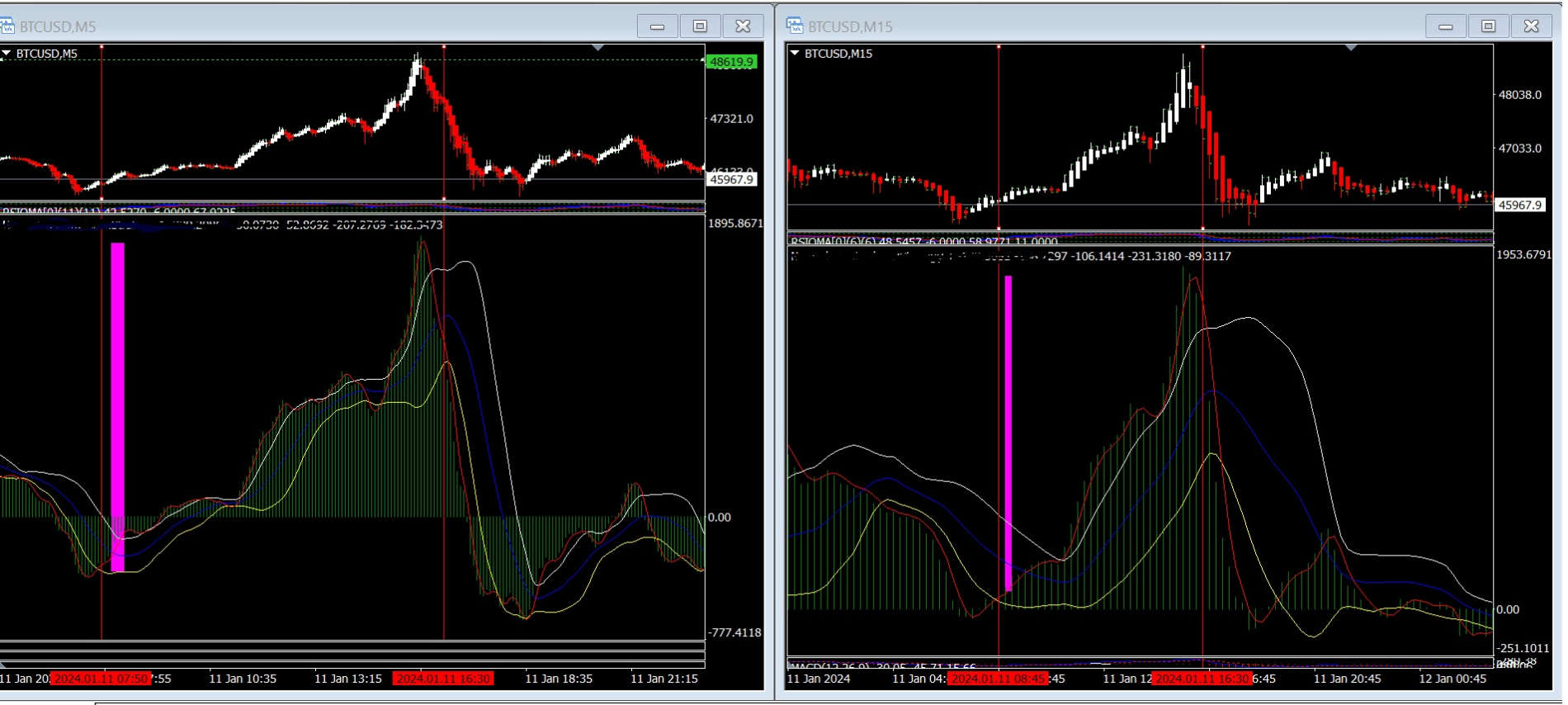Click the RSIOMA indicator label in M5 chart
The height and width of the screenshot is (705, 1568).
[120, 211]
